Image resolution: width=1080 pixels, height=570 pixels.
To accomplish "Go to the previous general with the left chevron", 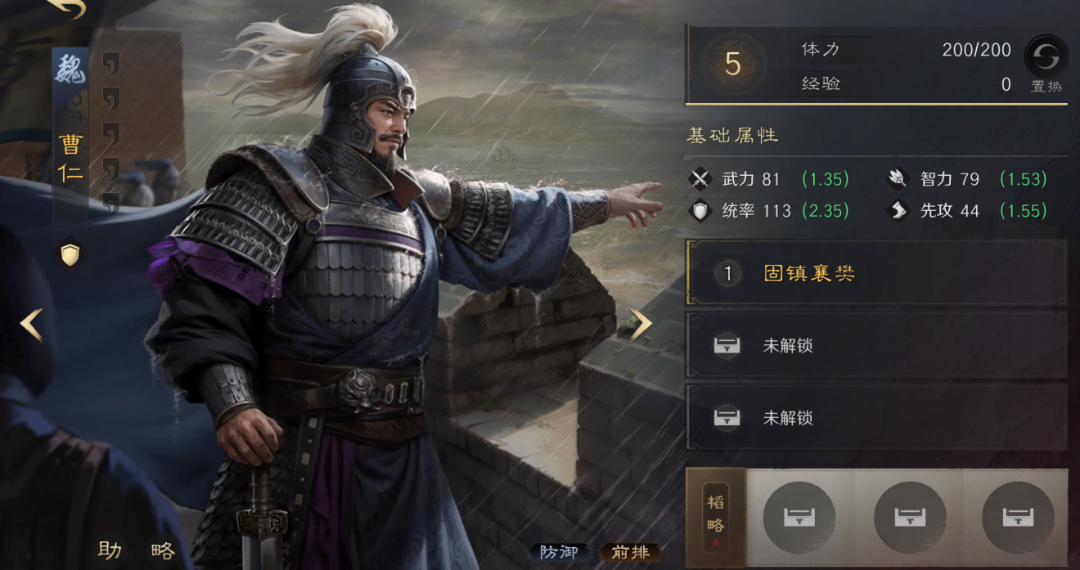I will pyautogui.click(x=32, y=325).
